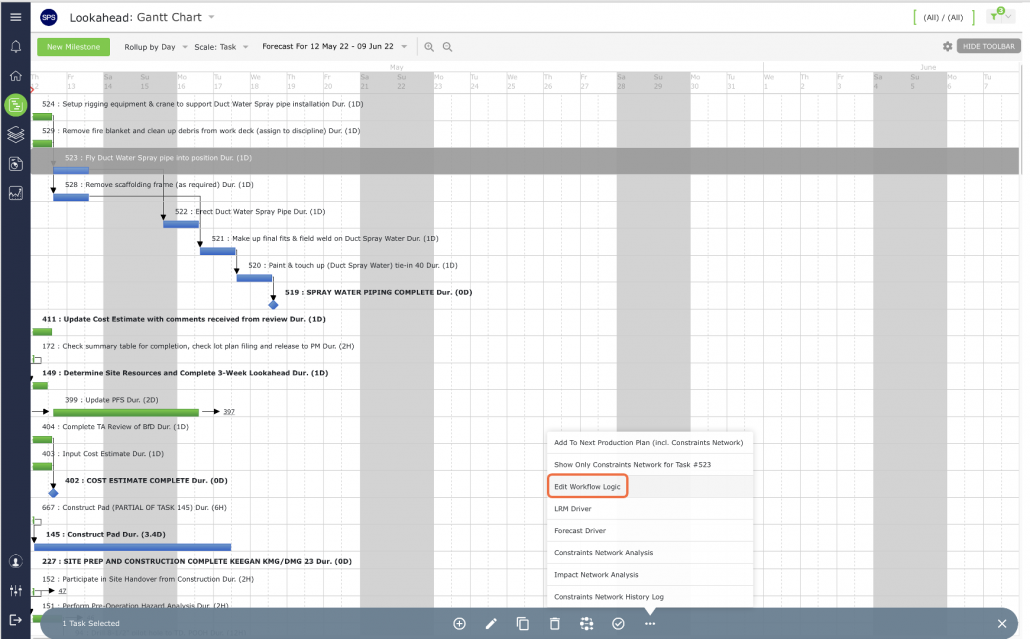Open Constraints Network Analysis
This screenshot has width=1030, height=639.
(649, 553)
